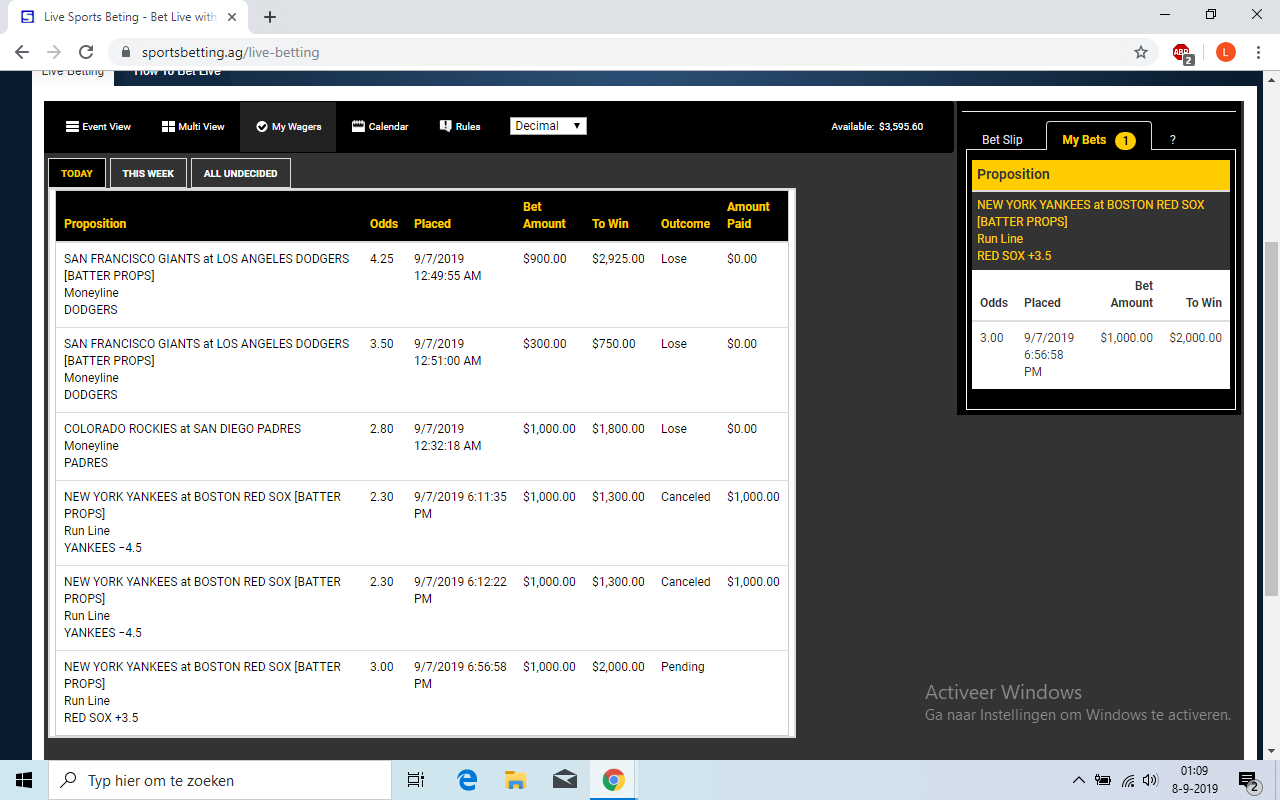Click the How To Bet Live tab
The height and width of the screenshot is (800, 1280).
pyautogui.click(x=178, y=73)
